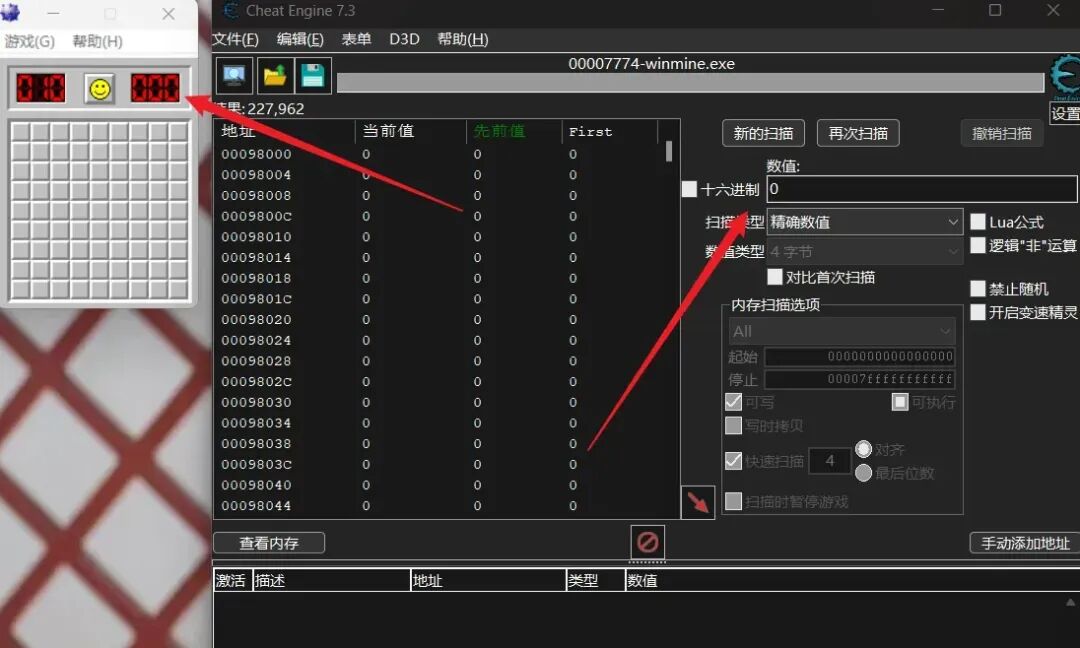This screenshot has height=648, width=1080.
Task: Open the 文件 menu
Action: [x=236, y=39]
